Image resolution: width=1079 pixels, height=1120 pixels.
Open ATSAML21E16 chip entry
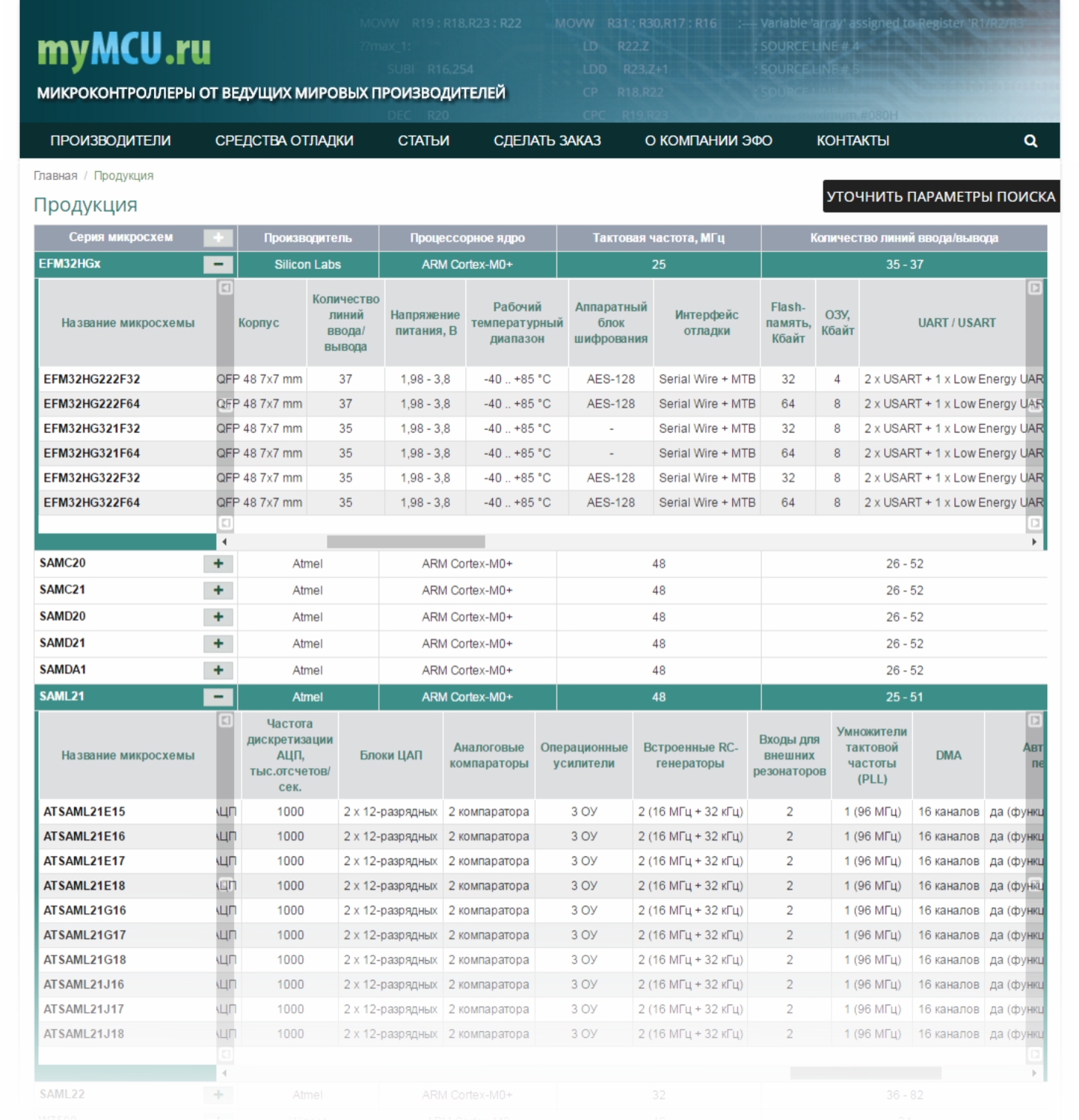point(84,836)
